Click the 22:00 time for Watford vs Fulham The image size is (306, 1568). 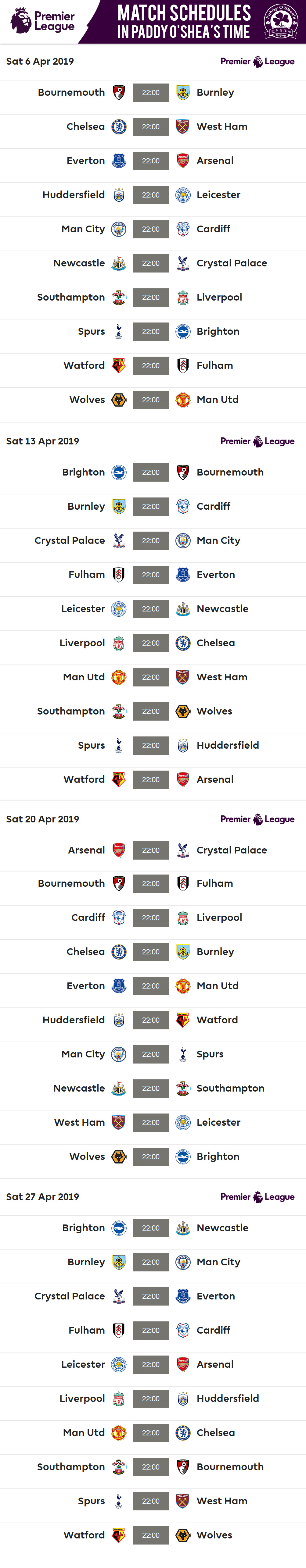point(151,366)
